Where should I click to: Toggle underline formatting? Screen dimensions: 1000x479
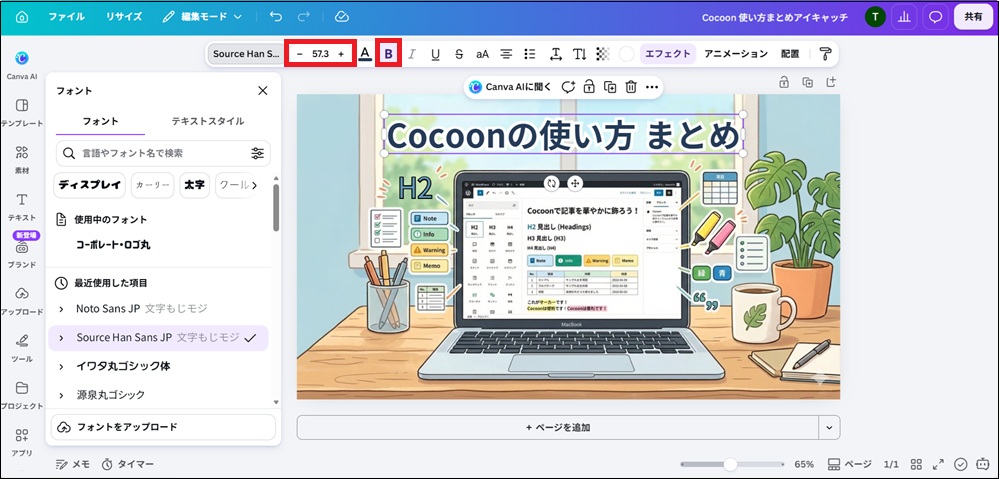(436, 54)
